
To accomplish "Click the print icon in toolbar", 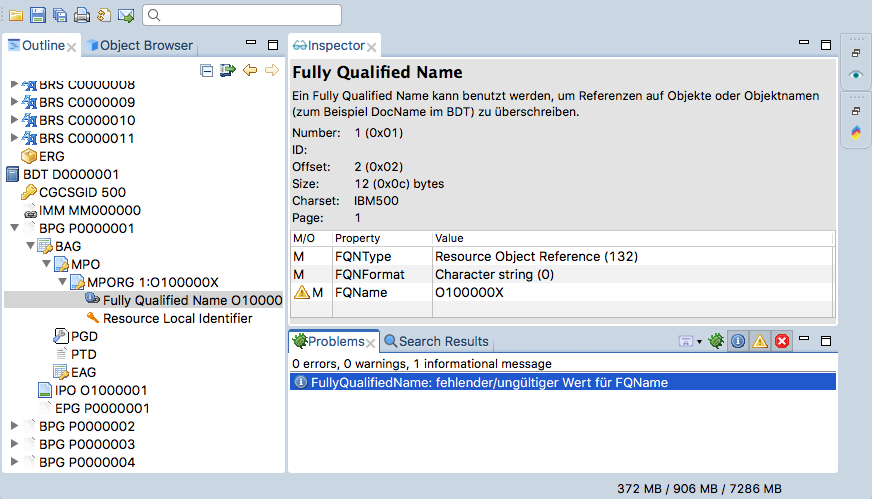I will click(x=82, y=15).
